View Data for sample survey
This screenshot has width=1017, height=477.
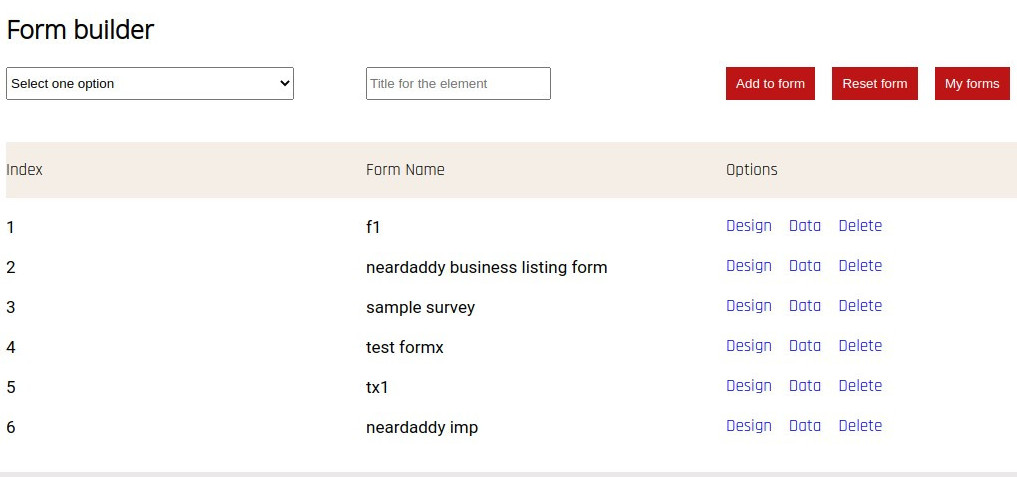point(804,306)
